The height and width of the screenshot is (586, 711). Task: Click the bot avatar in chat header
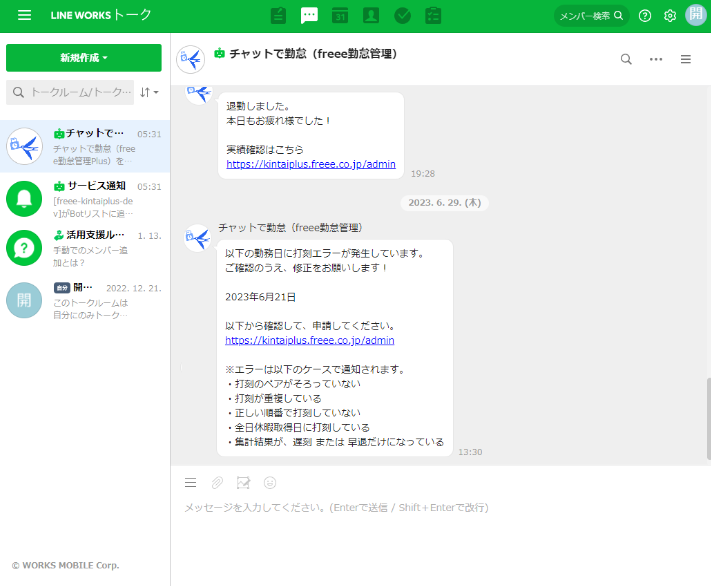coord(190,59)
